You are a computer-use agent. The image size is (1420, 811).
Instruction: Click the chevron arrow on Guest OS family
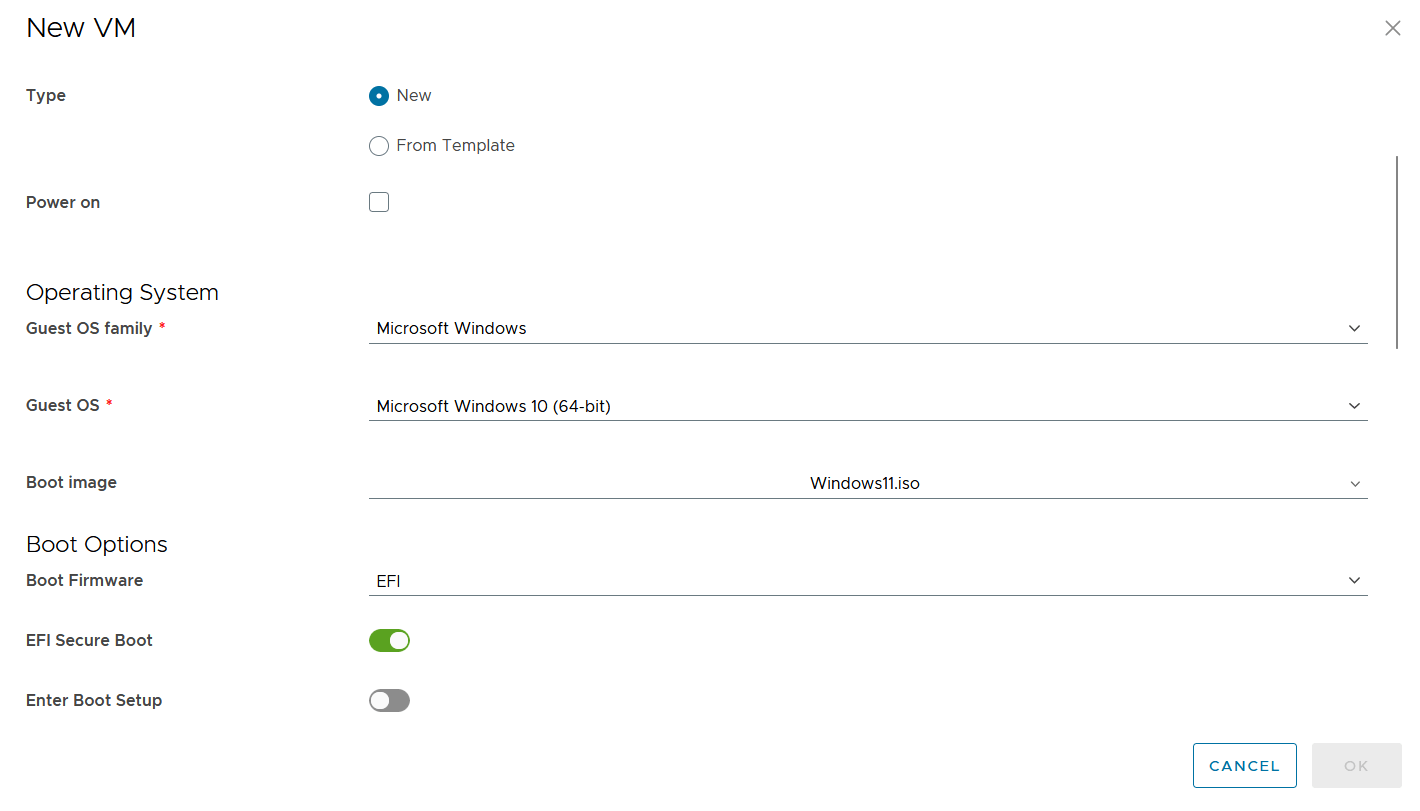point(1354,329)
